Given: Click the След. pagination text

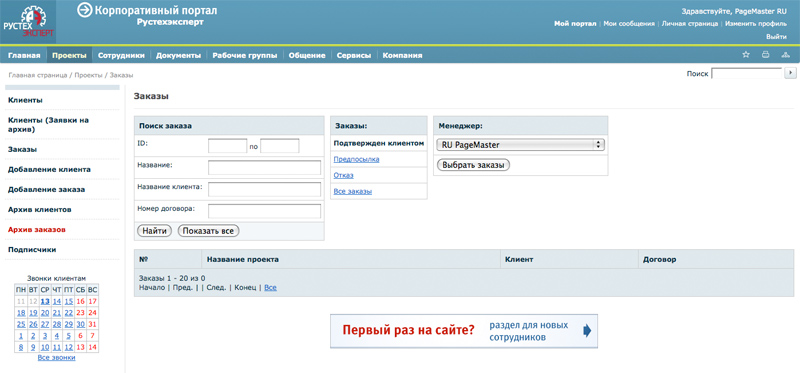Looking at the screenshot, I should (216, 288).
